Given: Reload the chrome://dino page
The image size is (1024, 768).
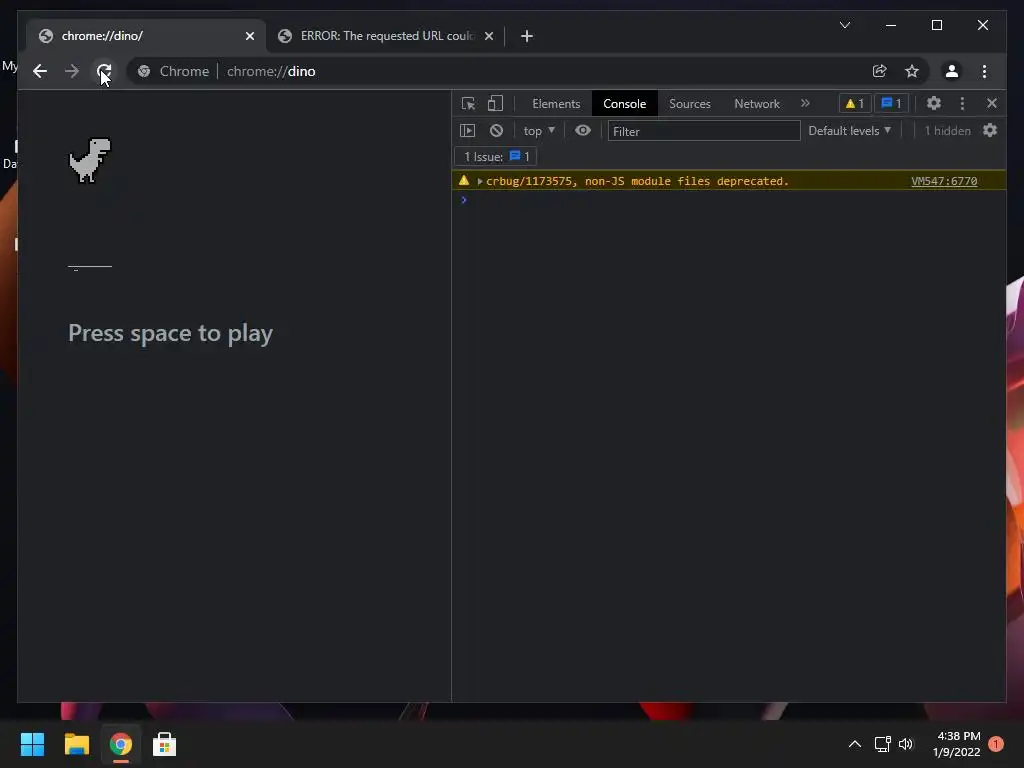Looking at the screenshot, I should 104,71.
